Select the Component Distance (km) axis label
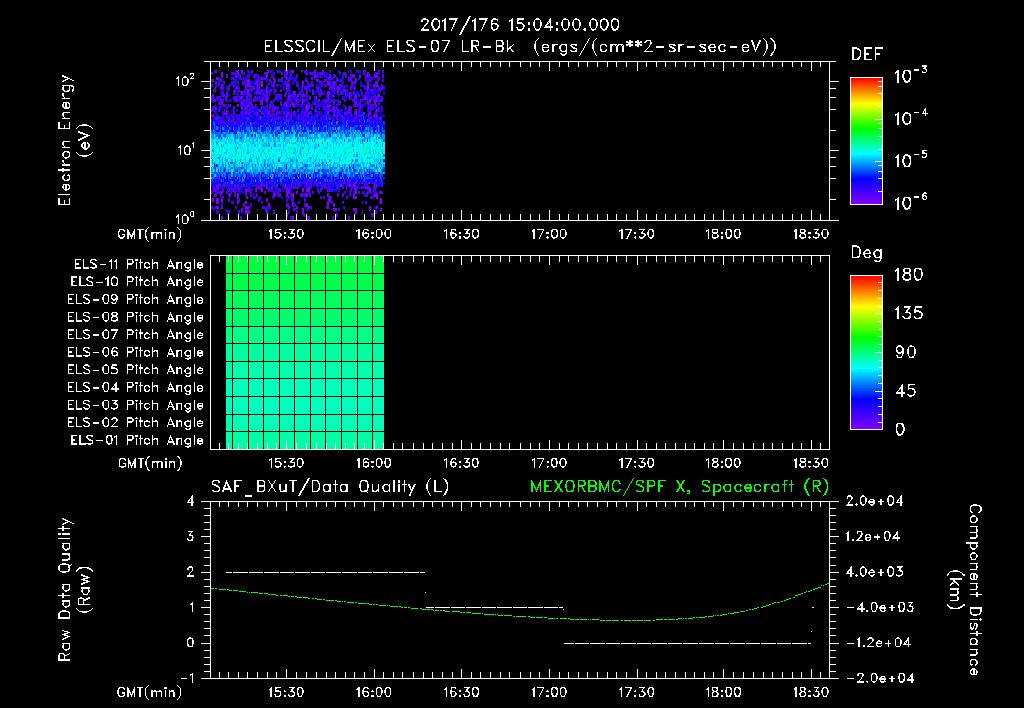The image size is (1024, 708). coord(966,590)
